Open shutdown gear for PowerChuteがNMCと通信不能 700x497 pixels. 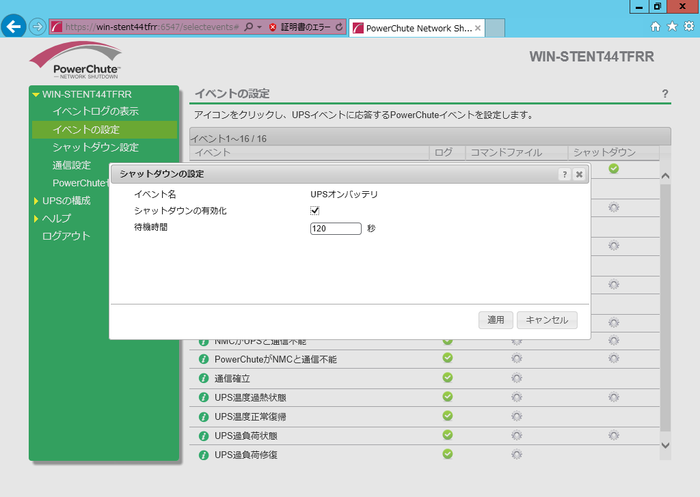tap(614, 359)
